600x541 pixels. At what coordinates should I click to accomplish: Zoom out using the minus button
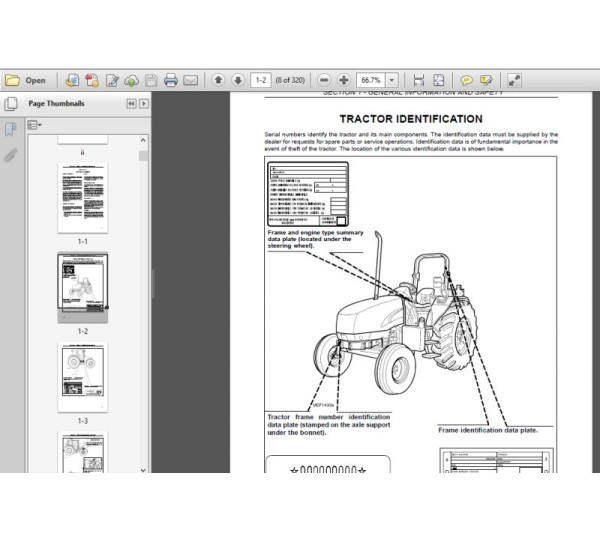point(324,80)
